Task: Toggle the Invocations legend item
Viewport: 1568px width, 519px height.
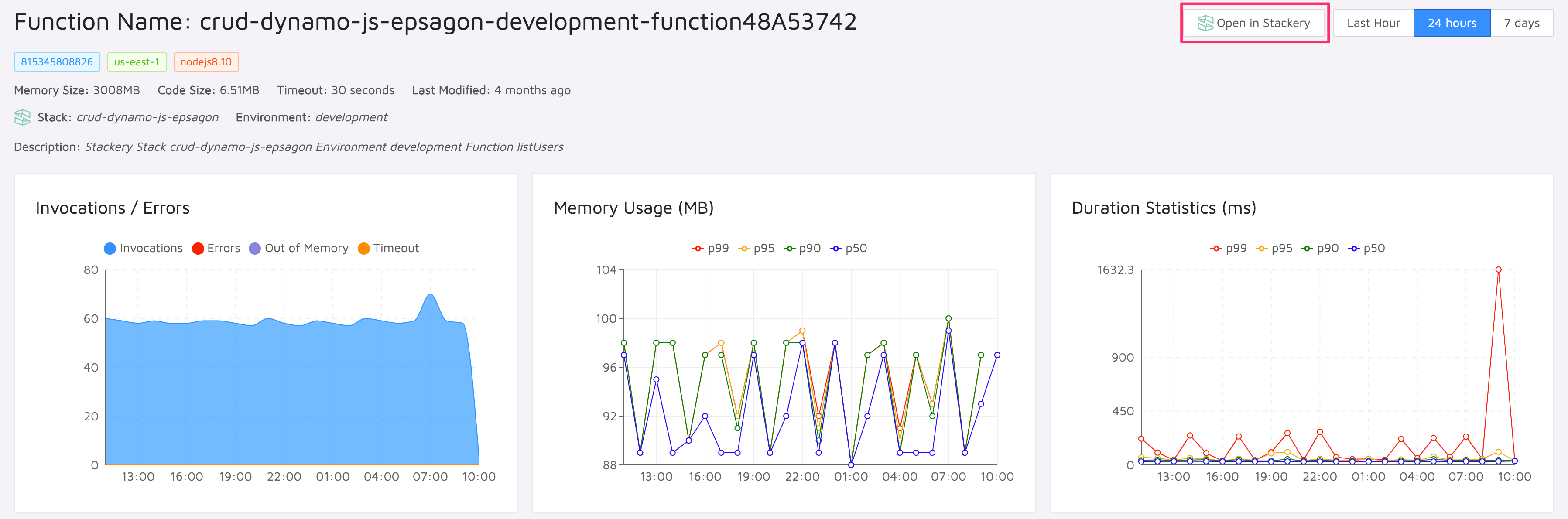Action: pyautogui.click(x=143, y=248)
